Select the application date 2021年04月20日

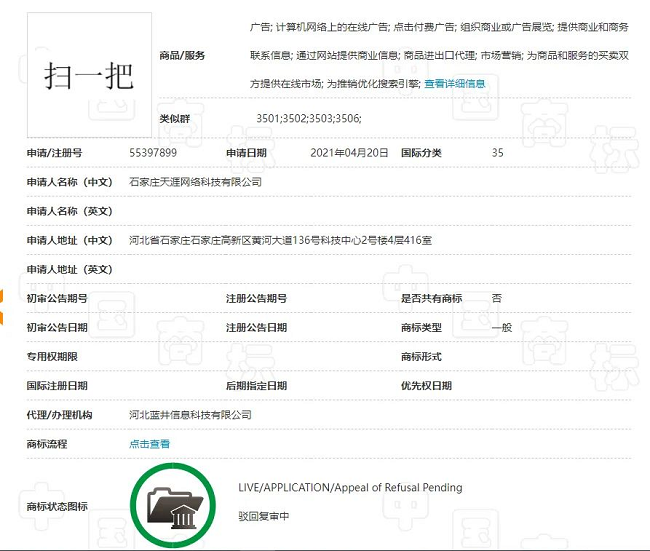coord(349,153)
